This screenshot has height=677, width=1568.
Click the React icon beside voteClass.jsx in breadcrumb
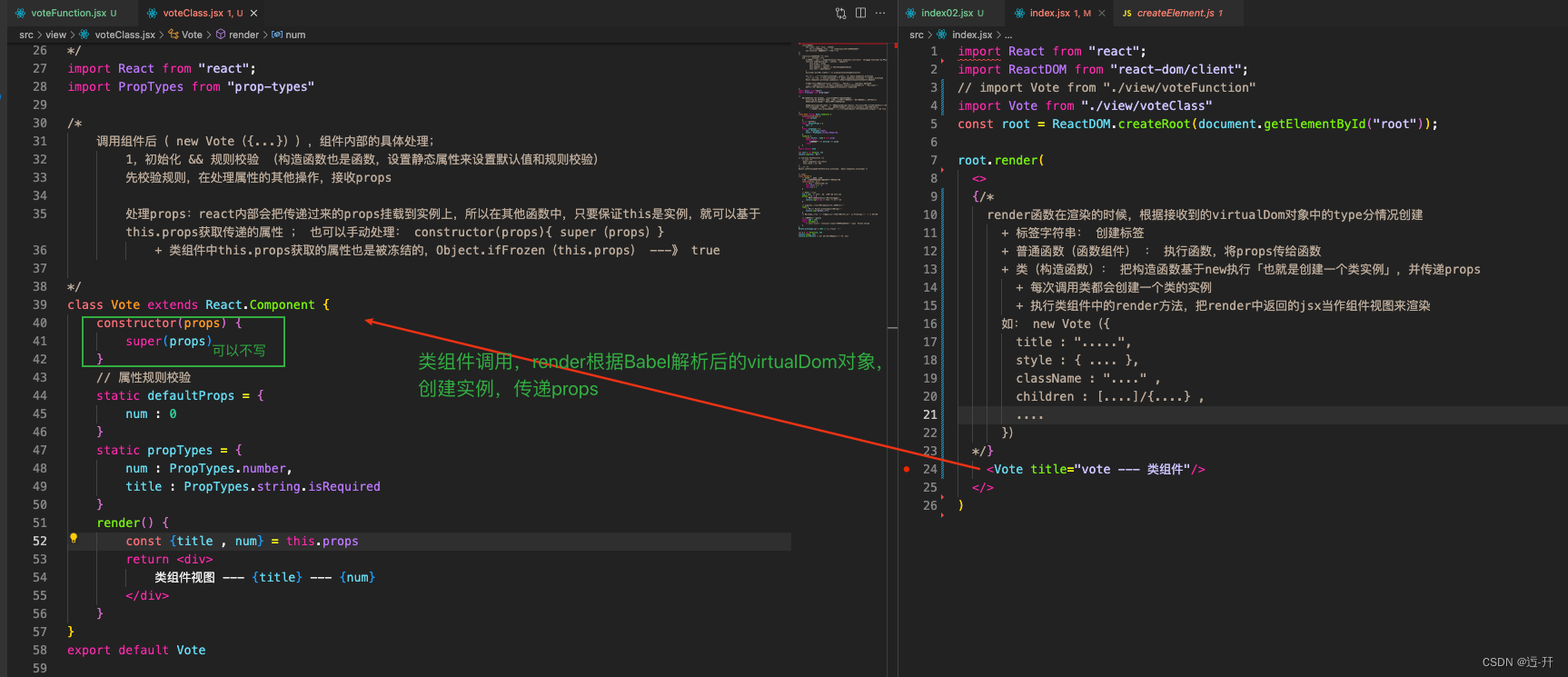pyautogui.click(x=84, y=35)
